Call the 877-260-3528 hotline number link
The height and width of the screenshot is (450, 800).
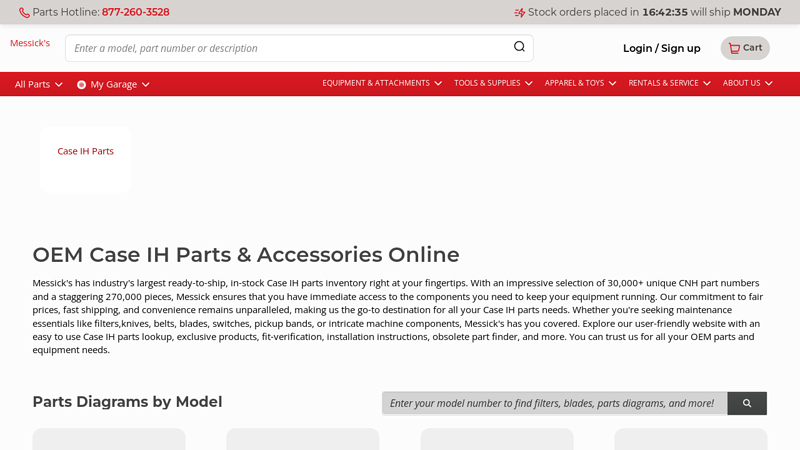tap(135, 12)
